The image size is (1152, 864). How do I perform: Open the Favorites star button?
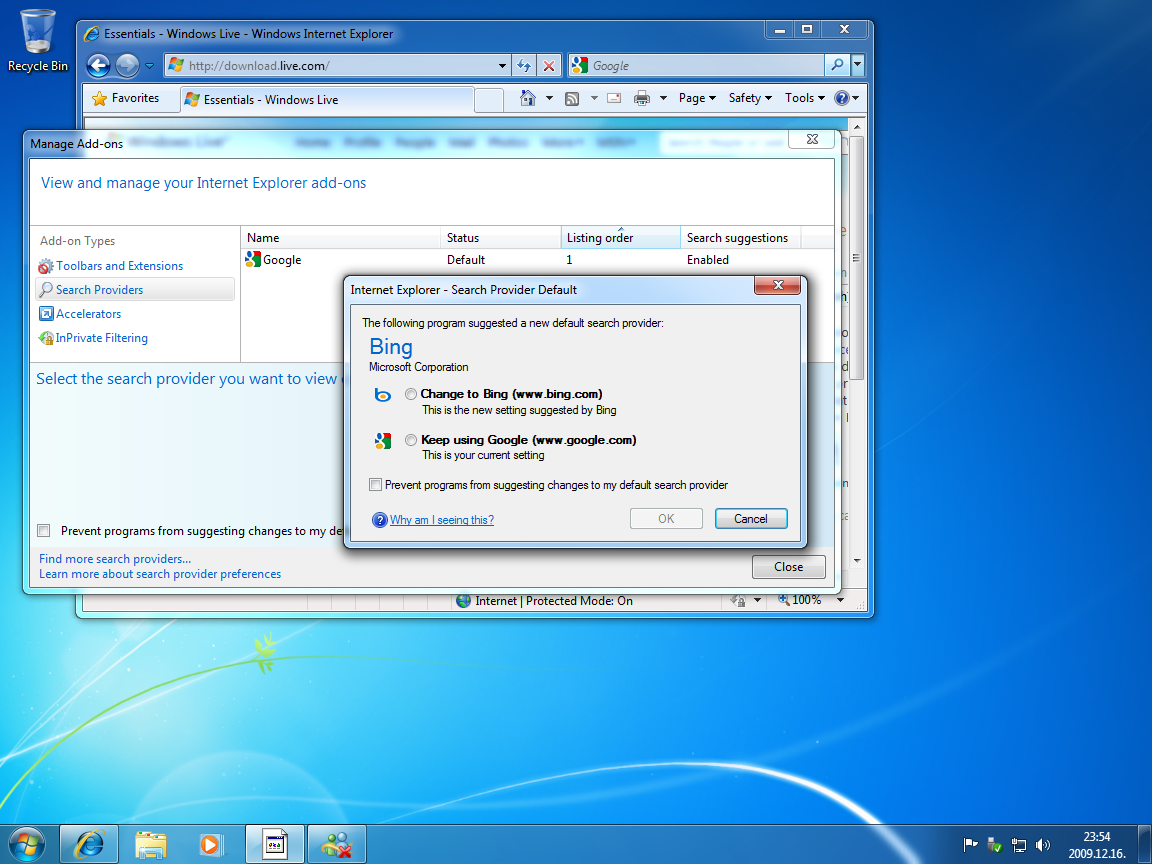coord(126,98)
